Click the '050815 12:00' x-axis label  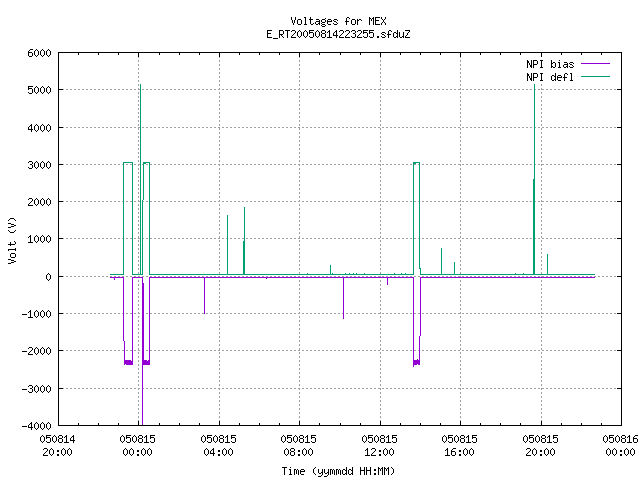click(x=379, y=445)
